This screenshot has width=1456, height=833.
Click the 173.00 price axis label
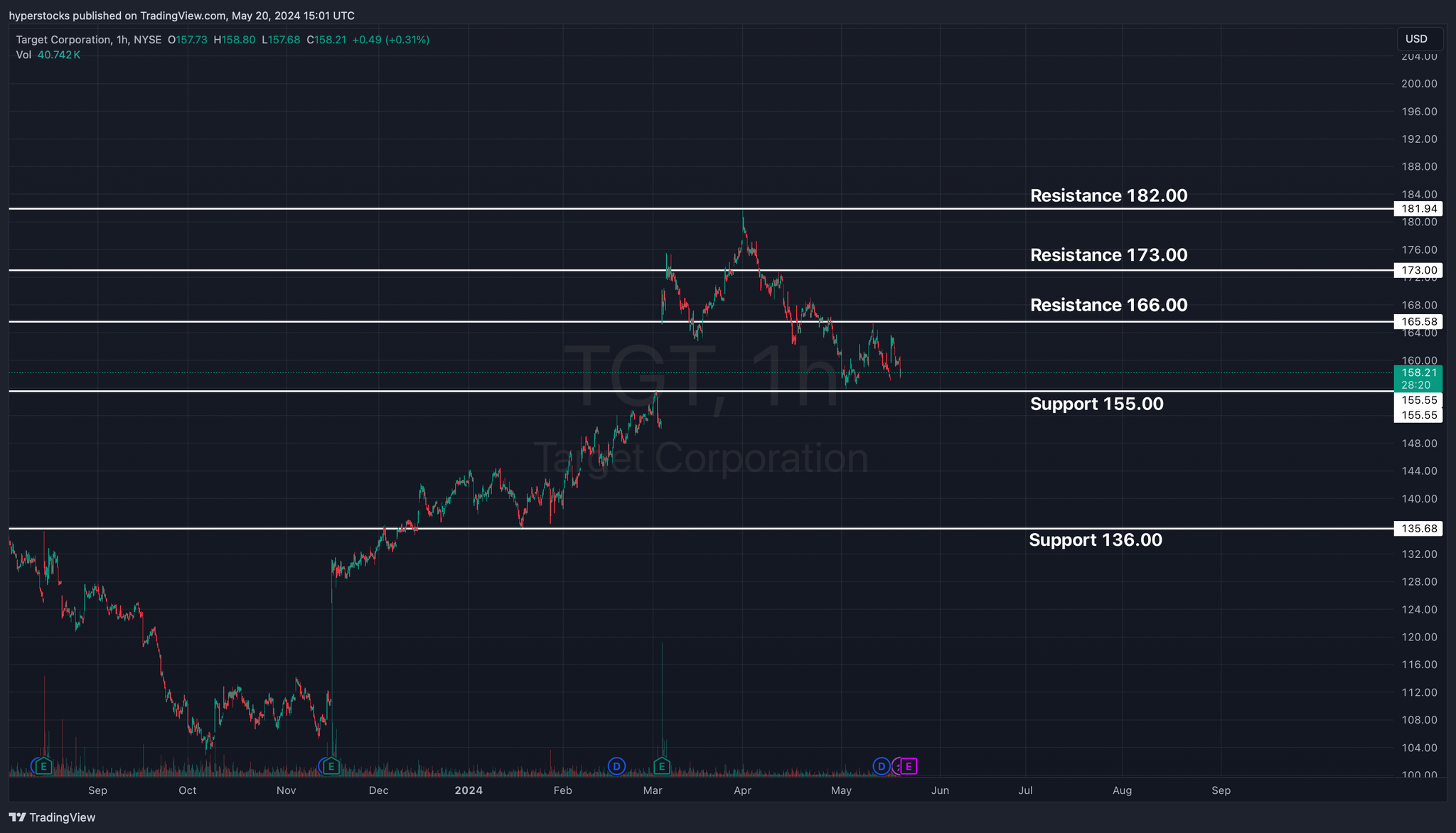1419,270
